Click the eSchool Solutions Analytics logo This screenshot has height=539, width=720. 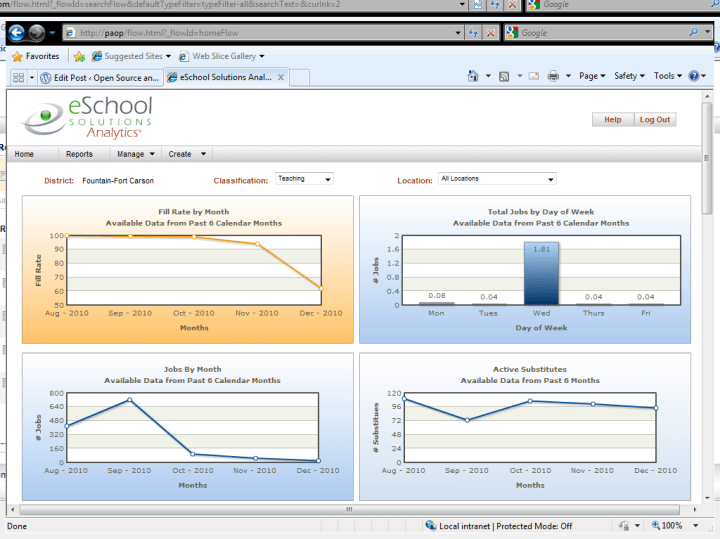click(88, 118)
